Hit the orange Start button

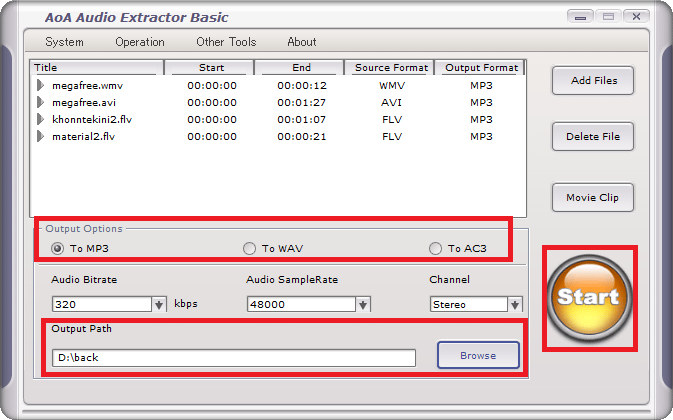coord(589,297)
